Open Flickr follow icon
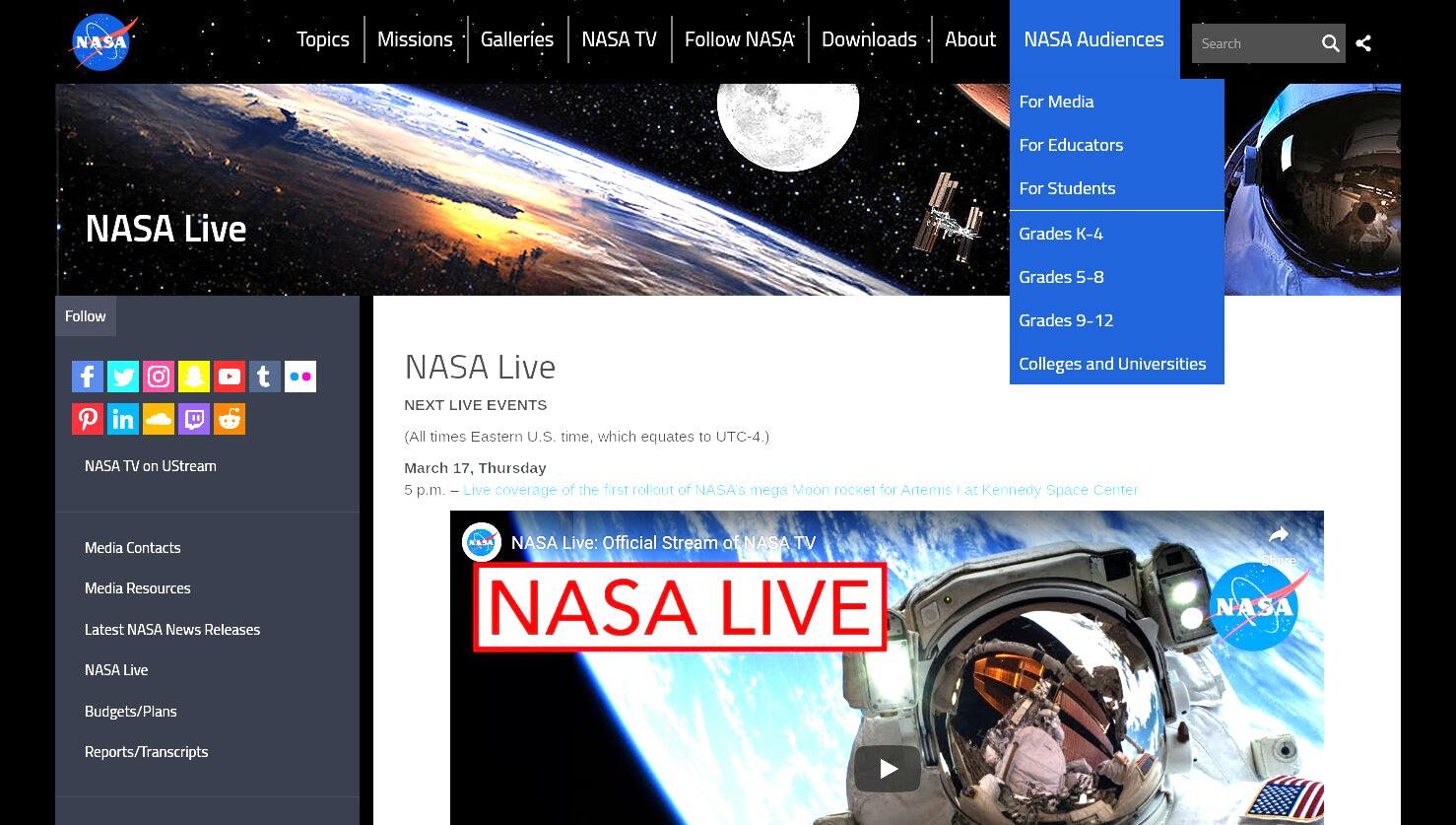 coord(300,377)
